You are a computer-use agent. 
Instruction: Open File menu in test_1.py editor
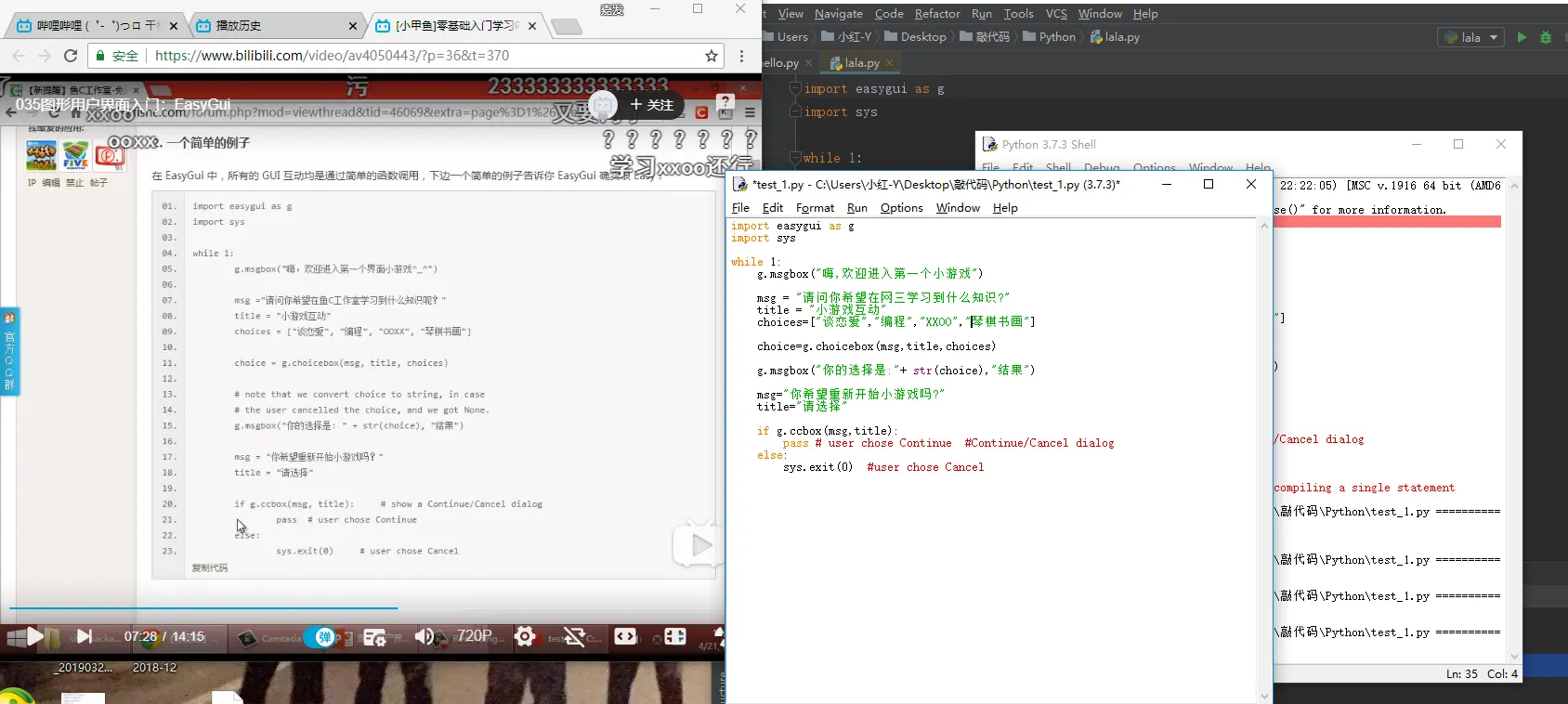pos(740,208)
